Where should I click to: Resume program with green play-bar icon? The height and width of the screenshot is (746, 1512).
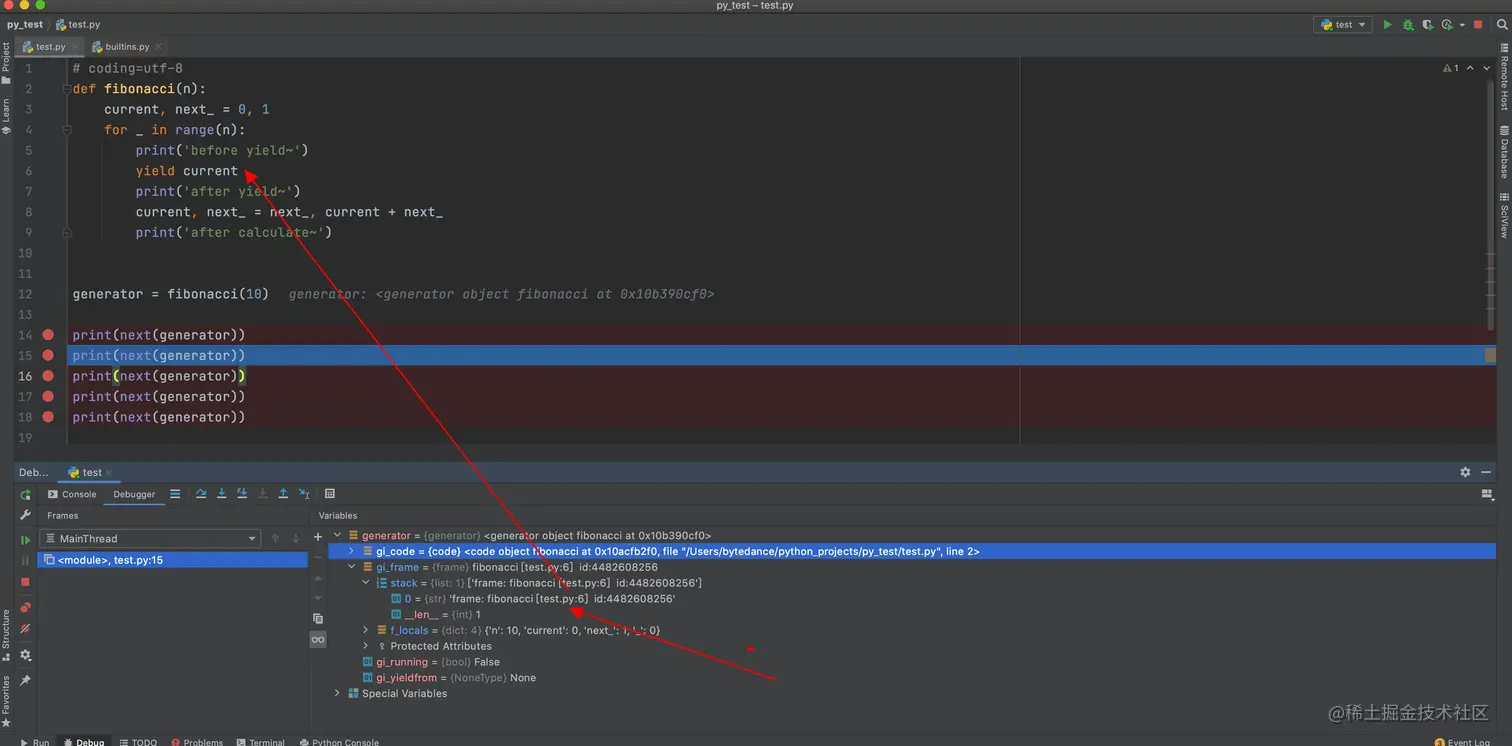pyautogui.click(x=26, y=540)
